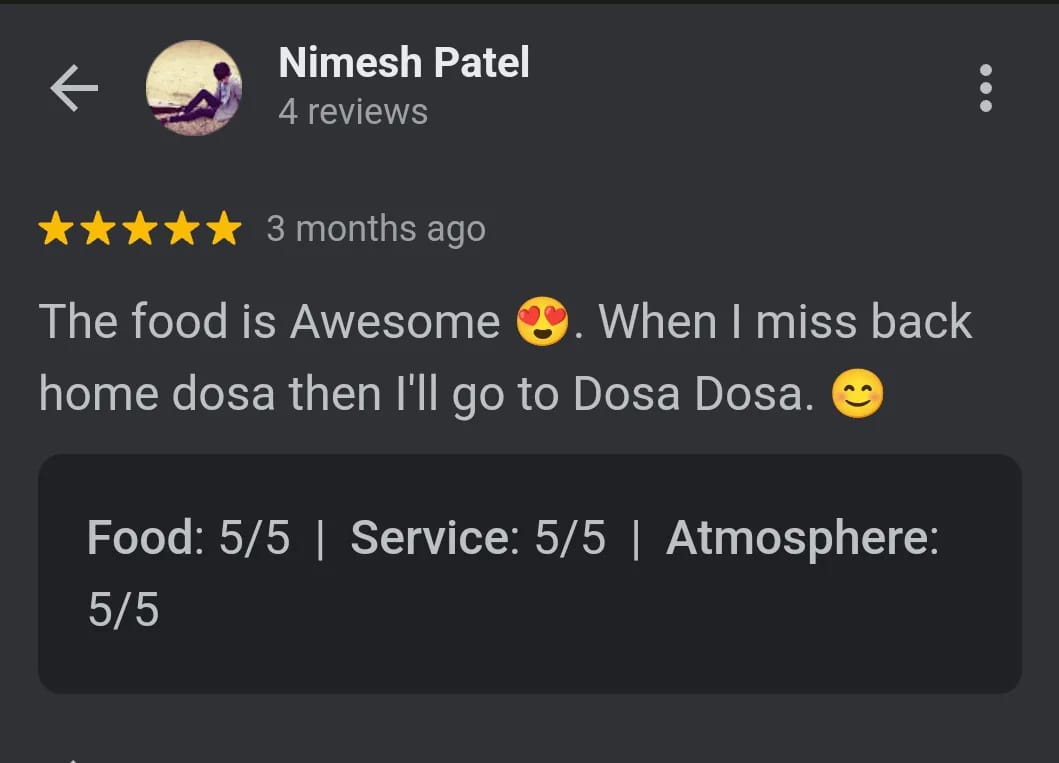Tap the heart-eyes emoji in the review

click(542, 323)
